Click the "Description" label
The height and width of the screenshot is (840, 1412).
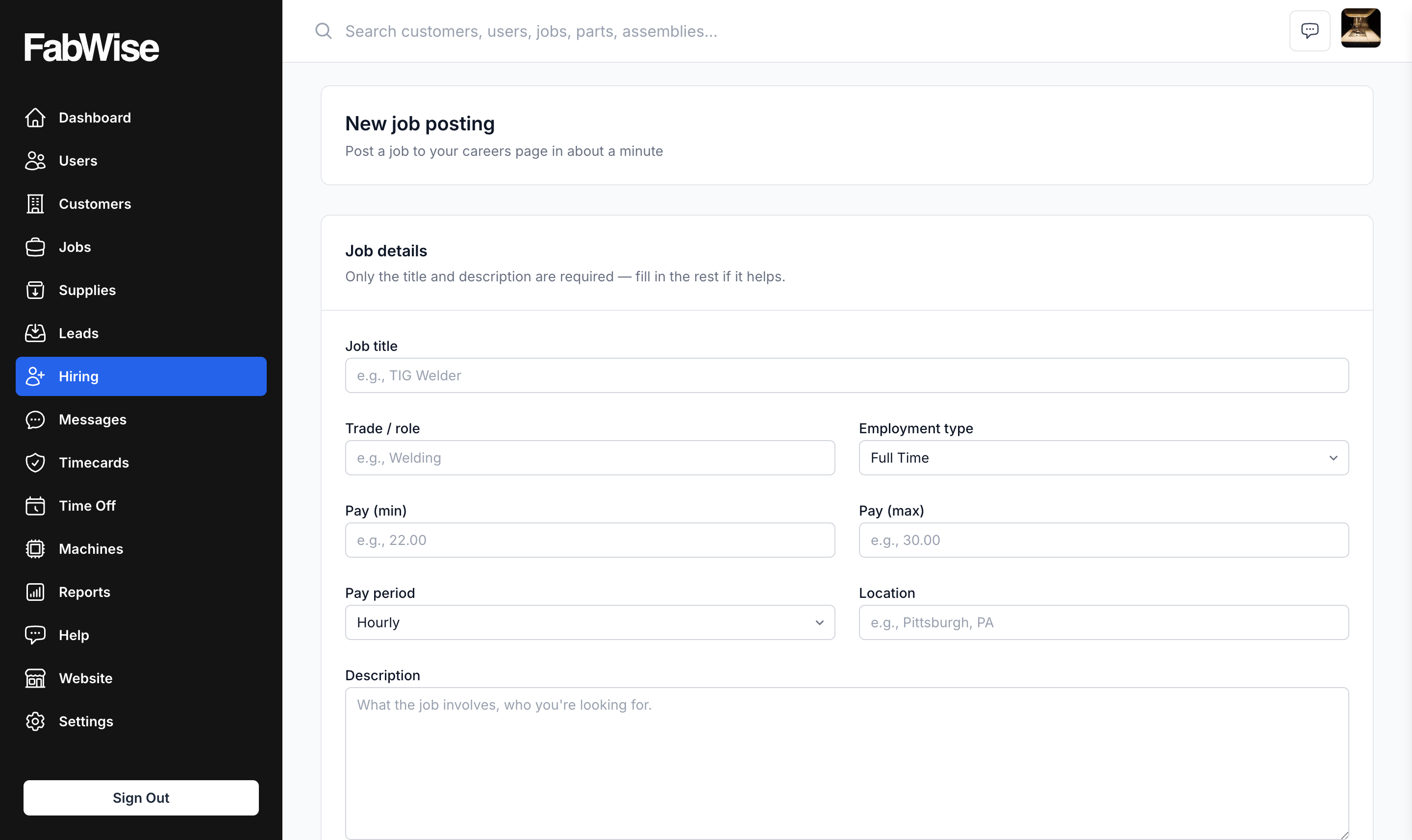[383, 675]
